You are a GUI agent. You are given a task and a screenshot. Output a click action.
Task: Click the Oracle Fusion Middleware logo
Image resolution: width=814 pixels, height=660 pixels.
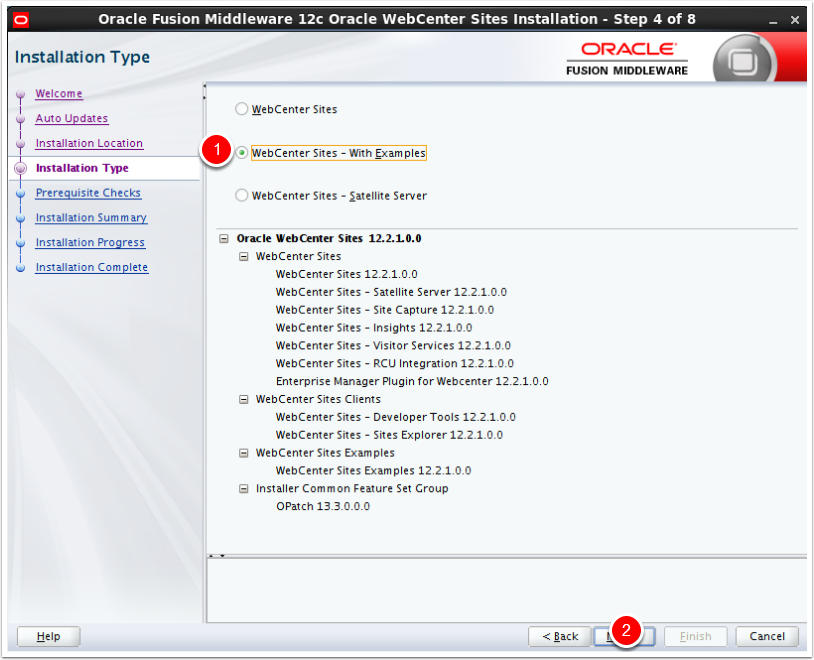pos(627,60)
